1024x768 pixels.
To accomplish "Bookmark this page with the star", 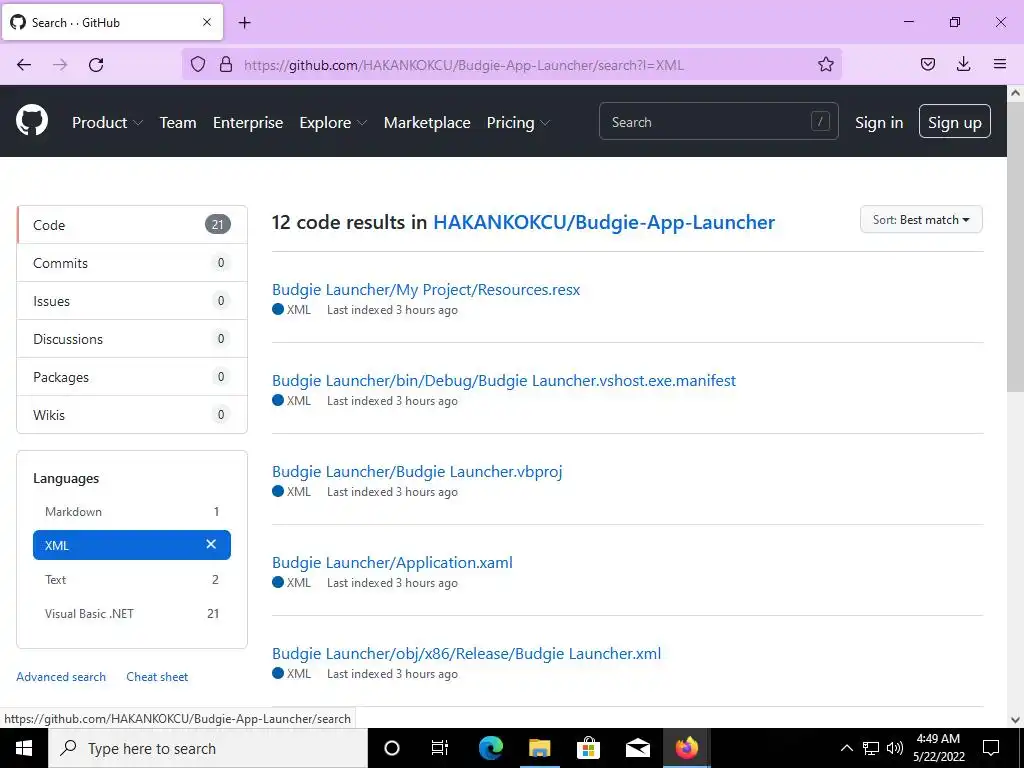I will (x=825, y=64).
